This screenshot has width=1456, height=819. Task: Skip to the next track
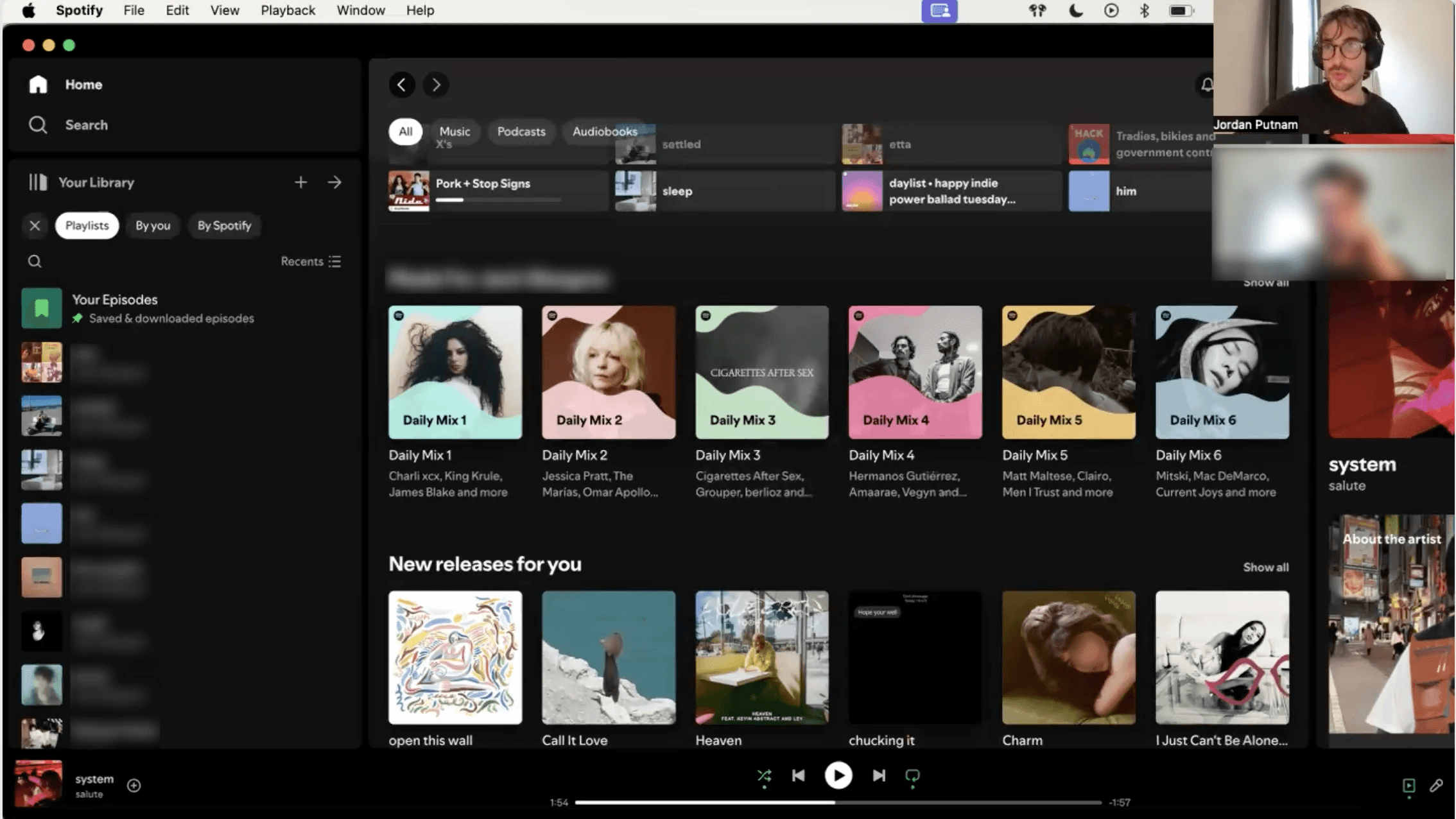click(x=879, y=776)
